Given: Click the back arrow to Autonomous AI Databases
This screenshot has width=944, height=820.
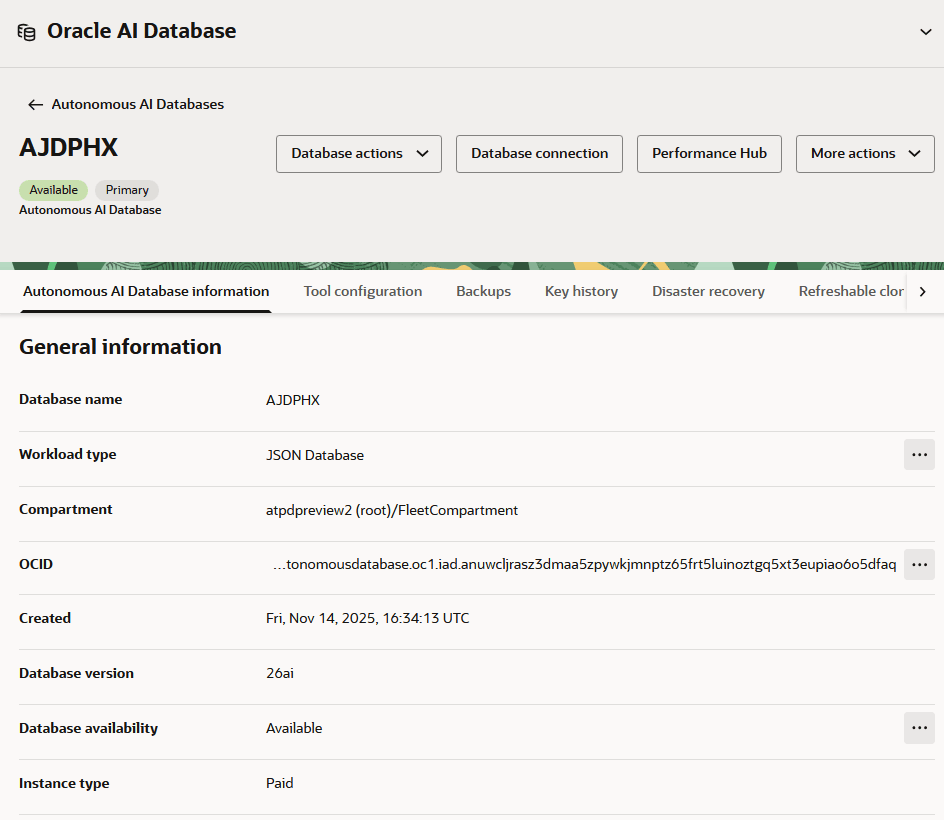Looking at the screenshot, I should (x=35, y=104).
